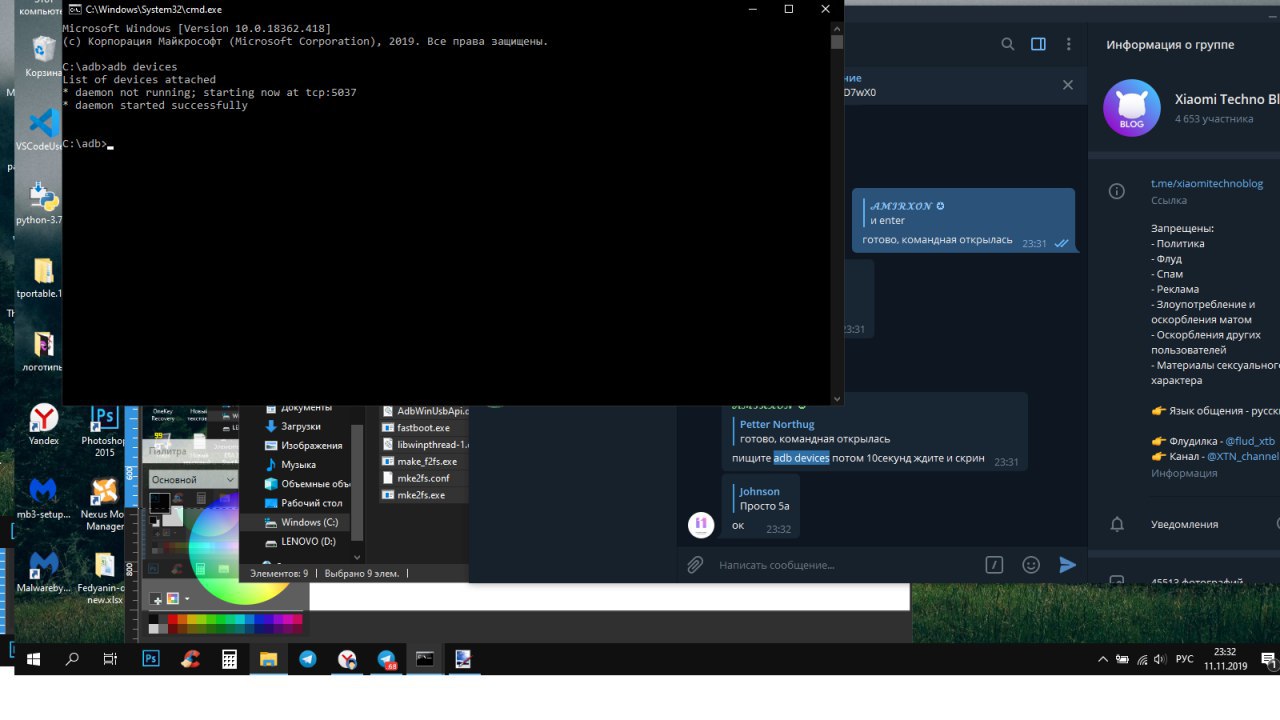
Task: Open the Yandex desktop shortcut
Action: pyautogui.click(x=44, y=424)
